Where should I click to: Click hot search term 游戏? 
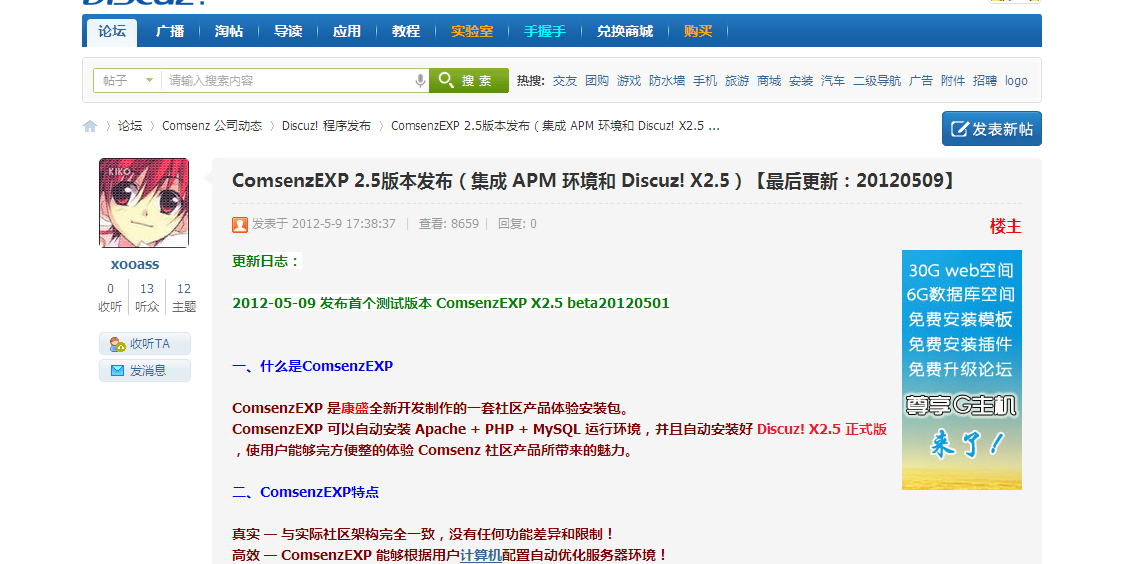(628, 81)
